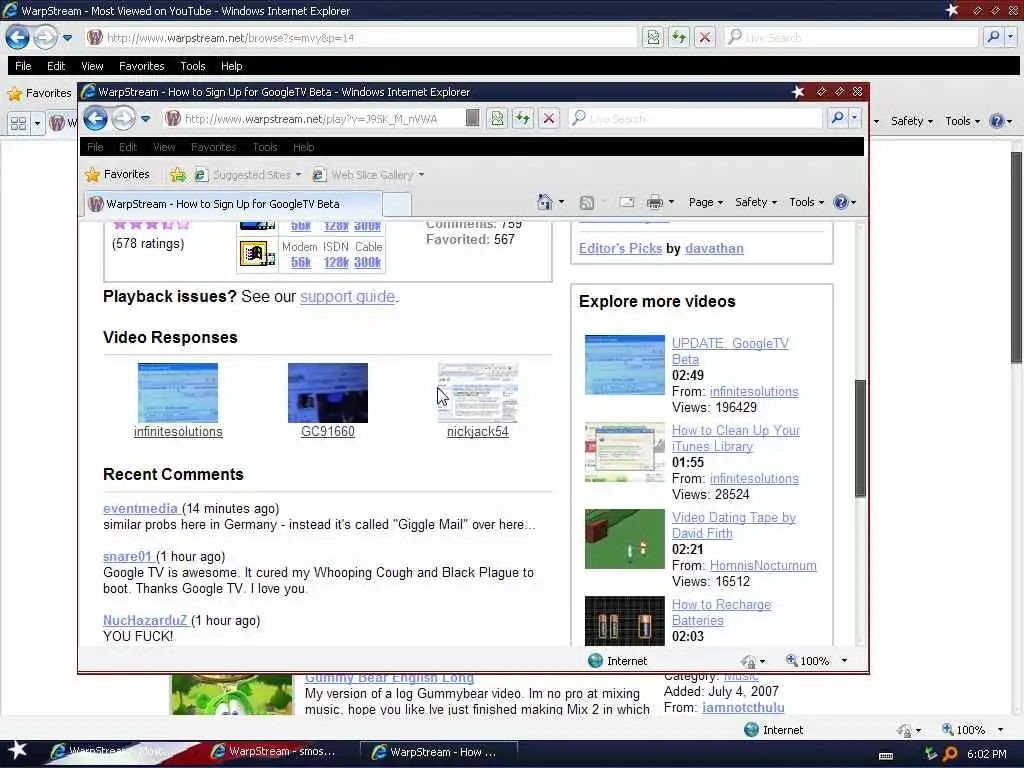The width and height of the screenshot is (1024, 768).
Task: Click taskbar clock showing 6:02 PM
Action: pyautogui.click(x=986, y=754)
